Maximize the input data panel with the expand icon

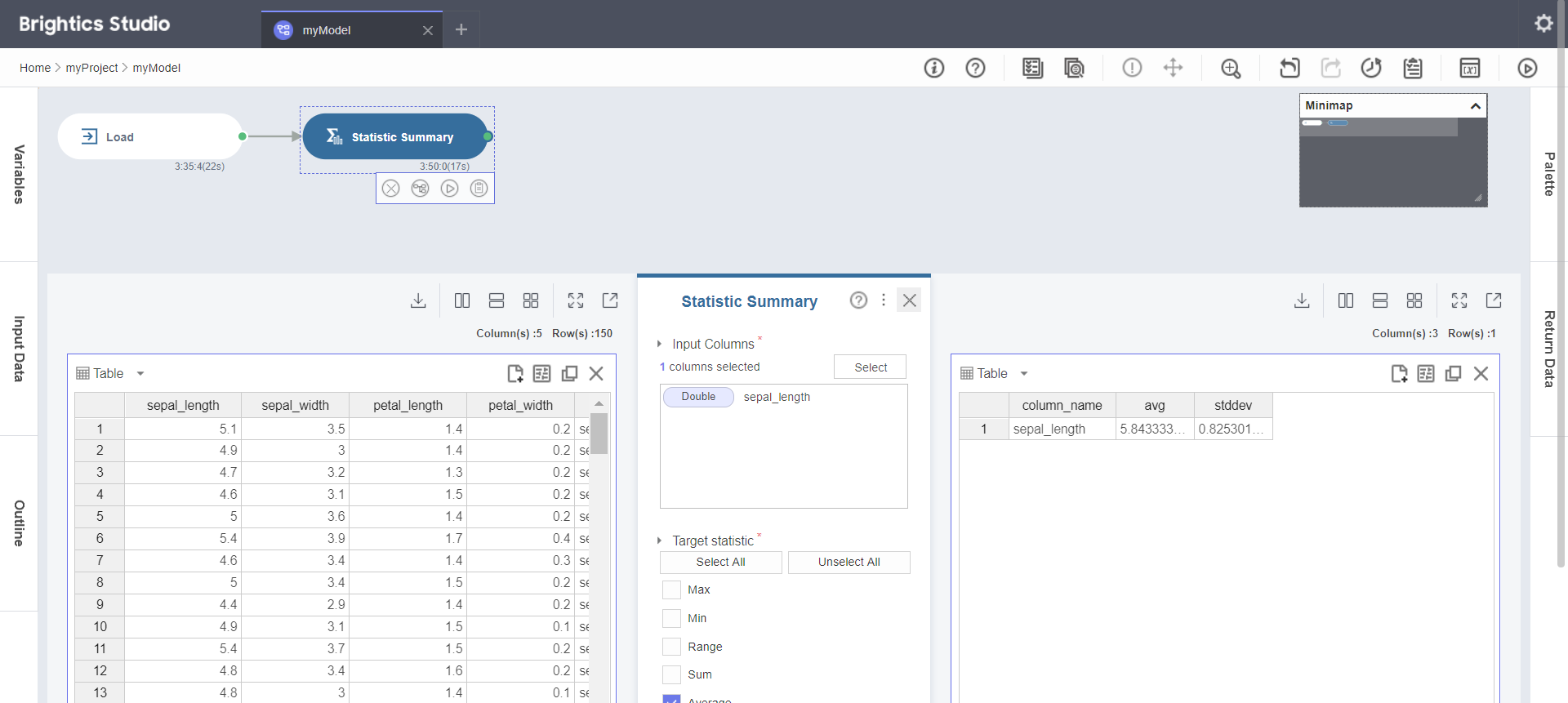[x=576, y=300]
